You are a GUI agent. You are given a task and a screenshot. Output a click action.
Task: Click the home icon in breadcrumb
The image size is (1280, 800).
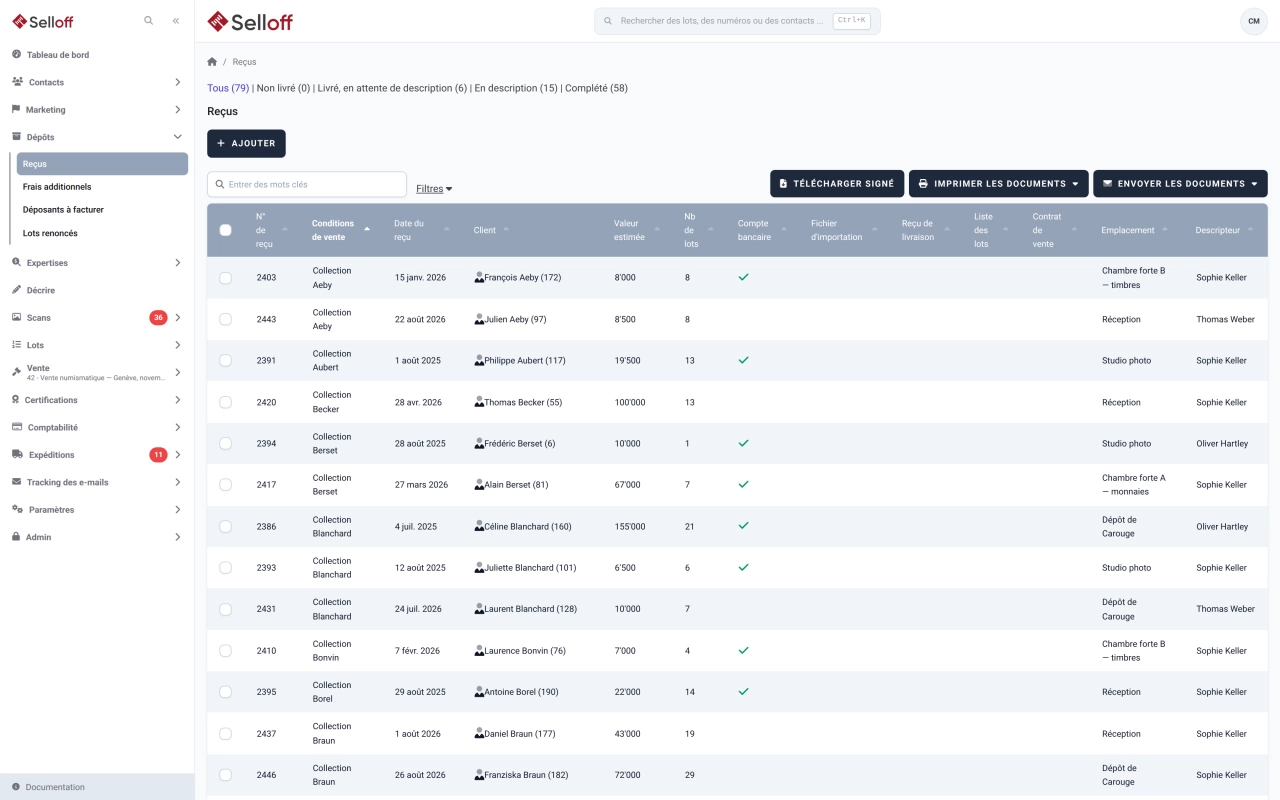pos(212,62)
